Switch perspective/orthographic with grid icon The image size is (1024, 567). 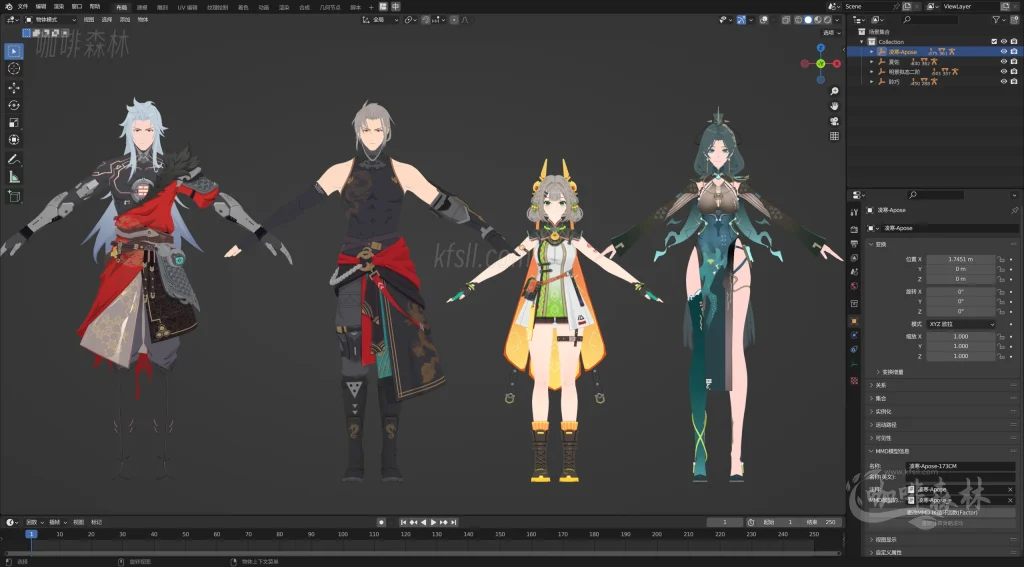click(834, 136)
